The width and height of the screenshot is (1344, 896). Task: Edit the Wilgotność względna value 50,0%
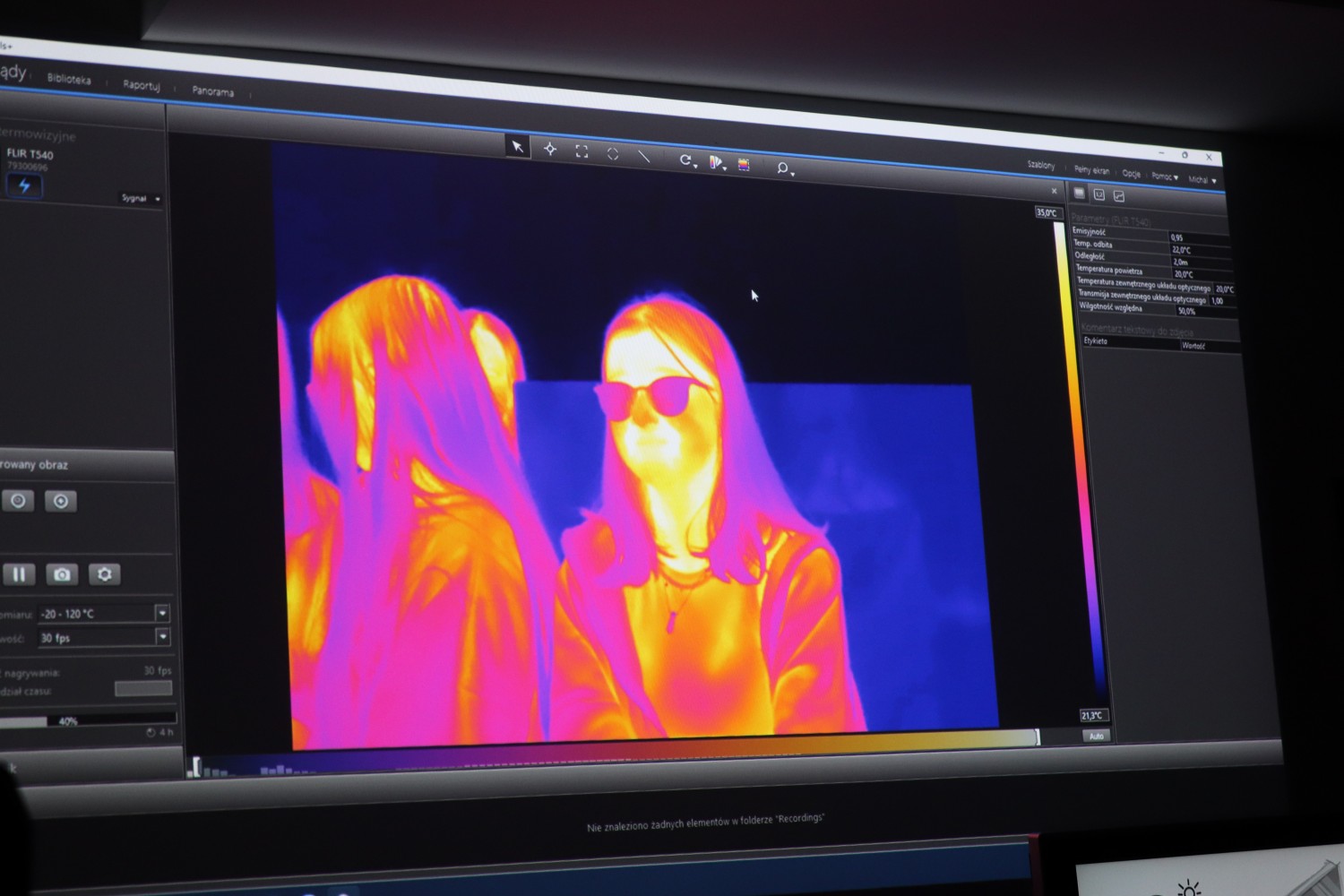click(1207, 311)
